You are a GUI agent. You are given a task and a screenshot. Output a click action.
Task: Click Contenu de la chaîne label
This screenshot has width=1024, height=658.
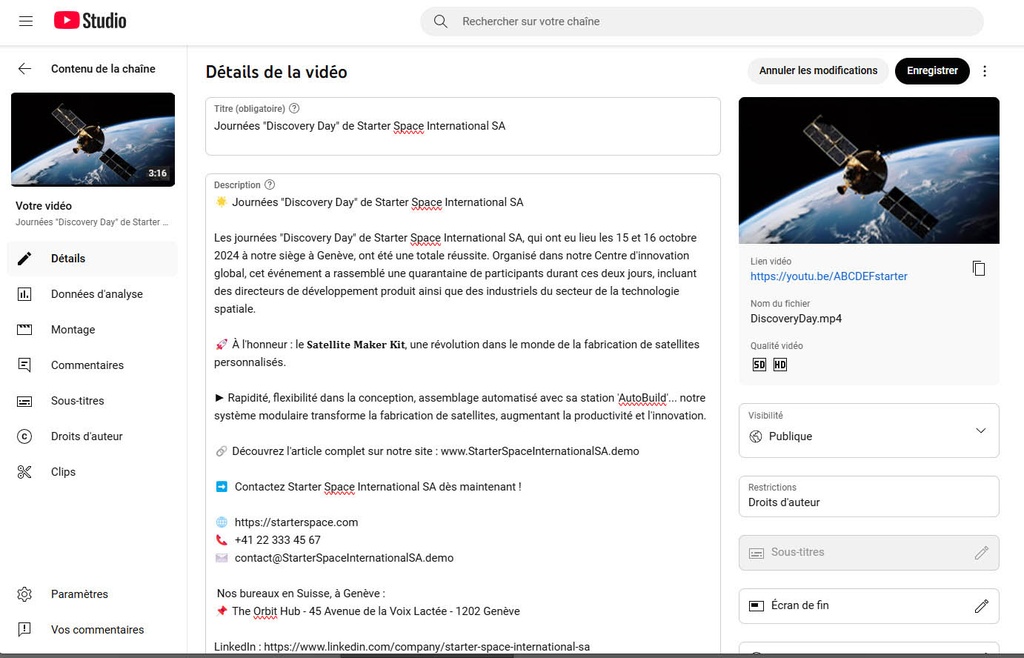(103, 69)
